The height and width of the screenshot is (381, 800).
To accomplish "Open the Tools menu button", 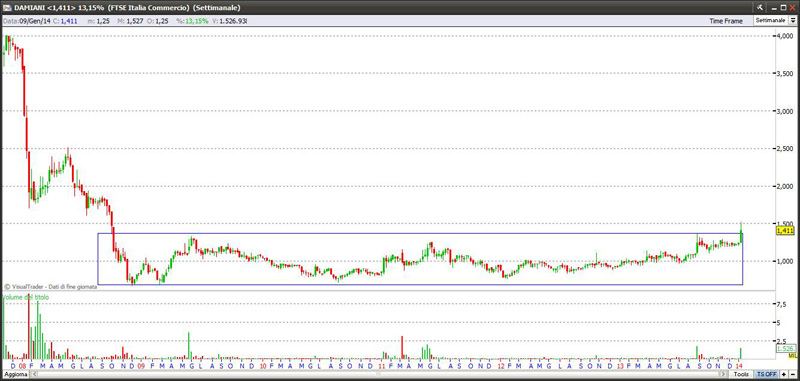I will (741, 374).
